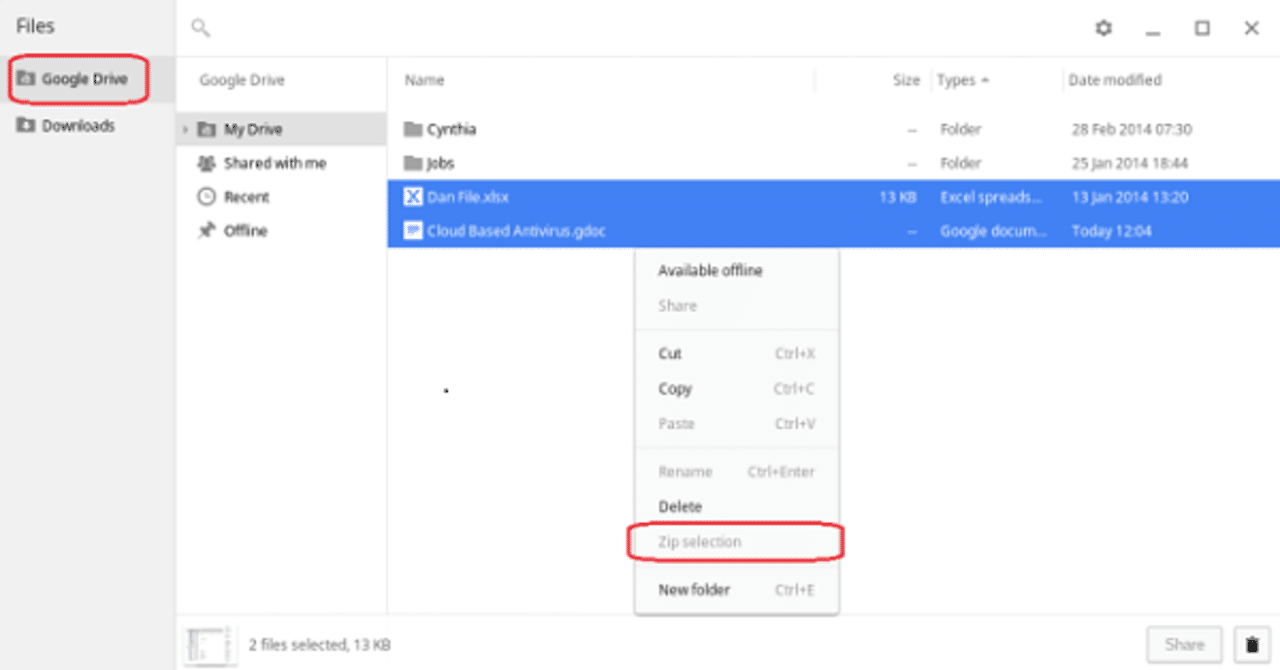1280x670 pixels.
Task: Choose Cut from the context menu
Action: point(737,354)
